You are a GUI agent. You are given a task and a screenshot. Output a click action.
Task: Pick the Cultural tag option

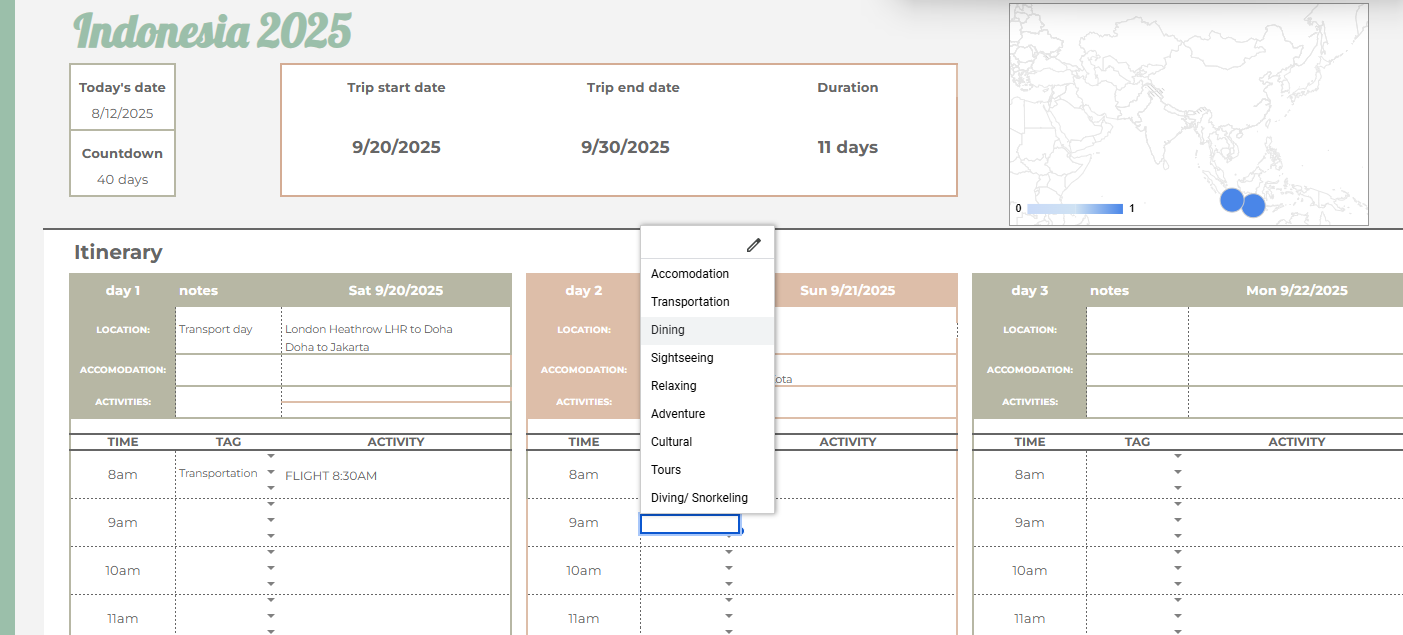(x=671, y=442)
